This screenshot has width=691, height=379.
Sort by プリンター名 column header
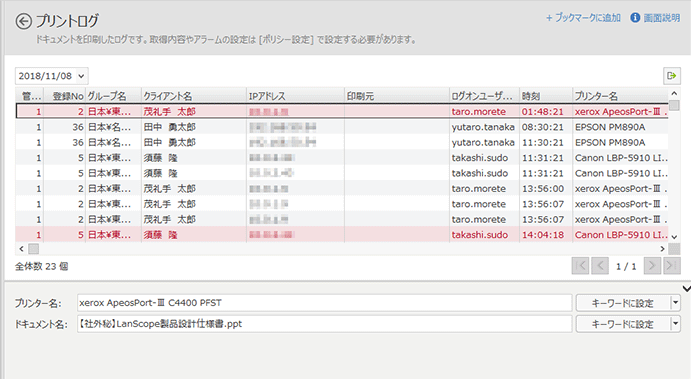(x=620, y=96)
